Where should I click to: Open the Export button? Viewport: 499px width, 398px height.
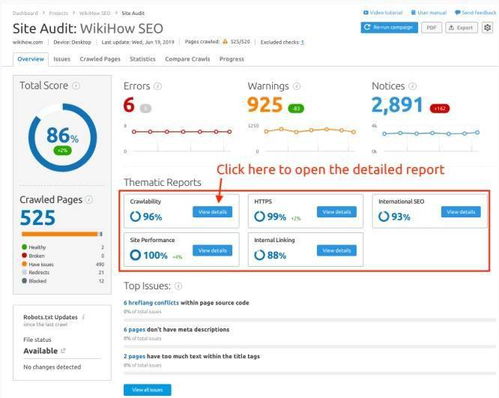coord(461,27)
